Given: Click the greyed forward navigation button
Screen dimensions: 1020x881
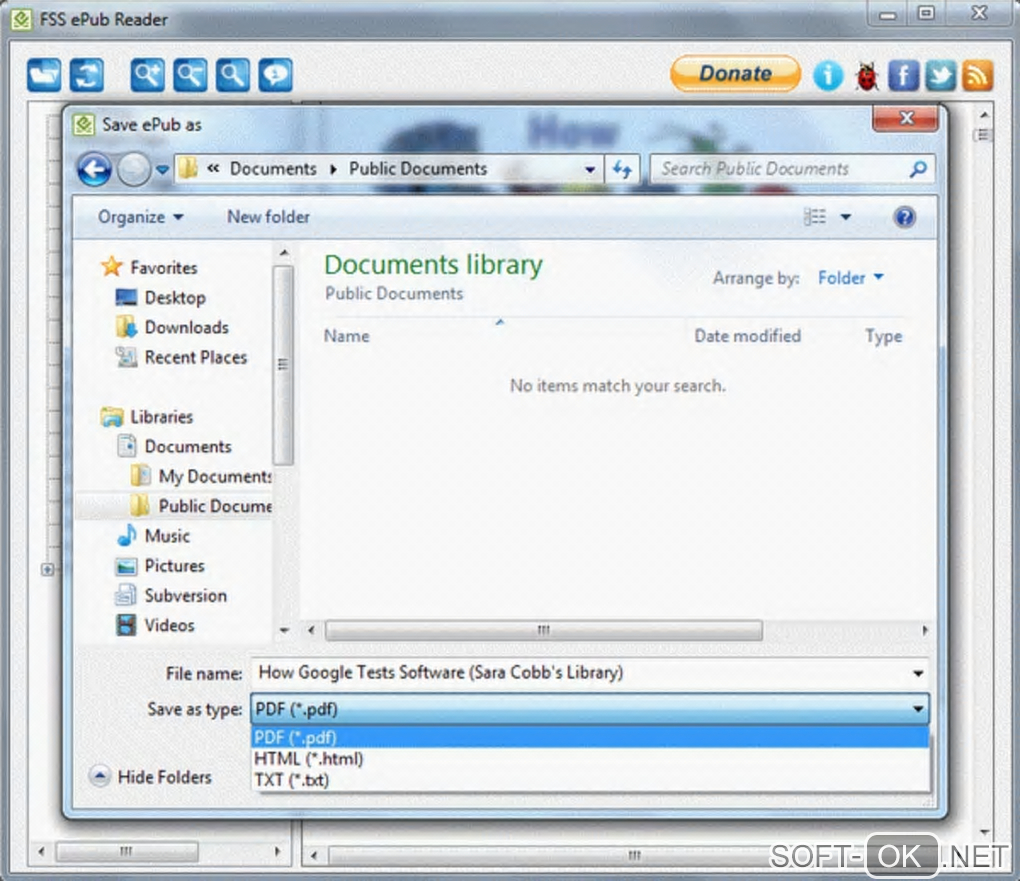Looking at the screenshot, I should [134, 170].
